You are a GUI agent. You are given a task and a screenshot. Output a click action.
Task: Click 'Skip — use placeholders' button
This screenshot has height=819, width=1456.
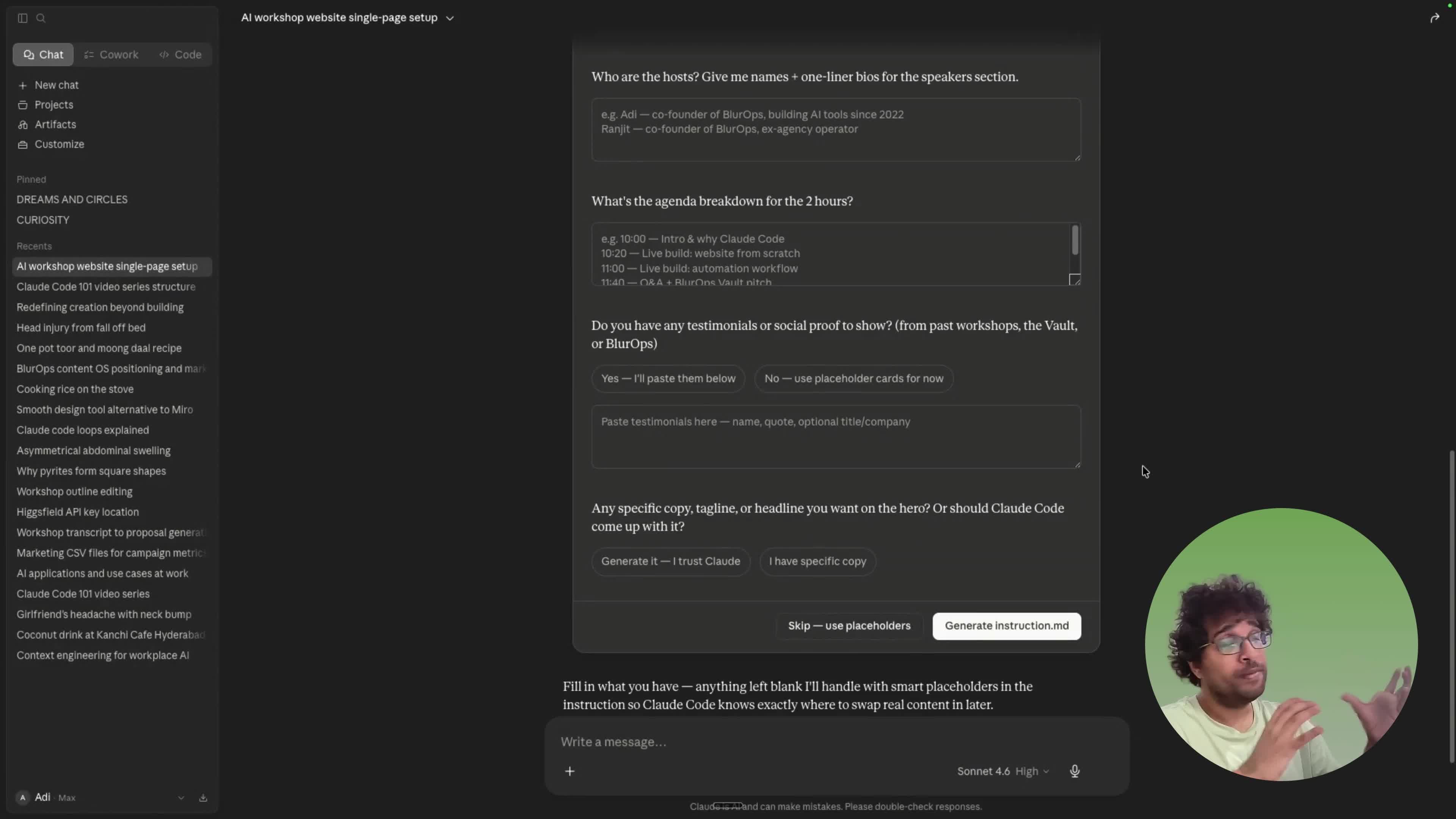[x=849, y=626]
